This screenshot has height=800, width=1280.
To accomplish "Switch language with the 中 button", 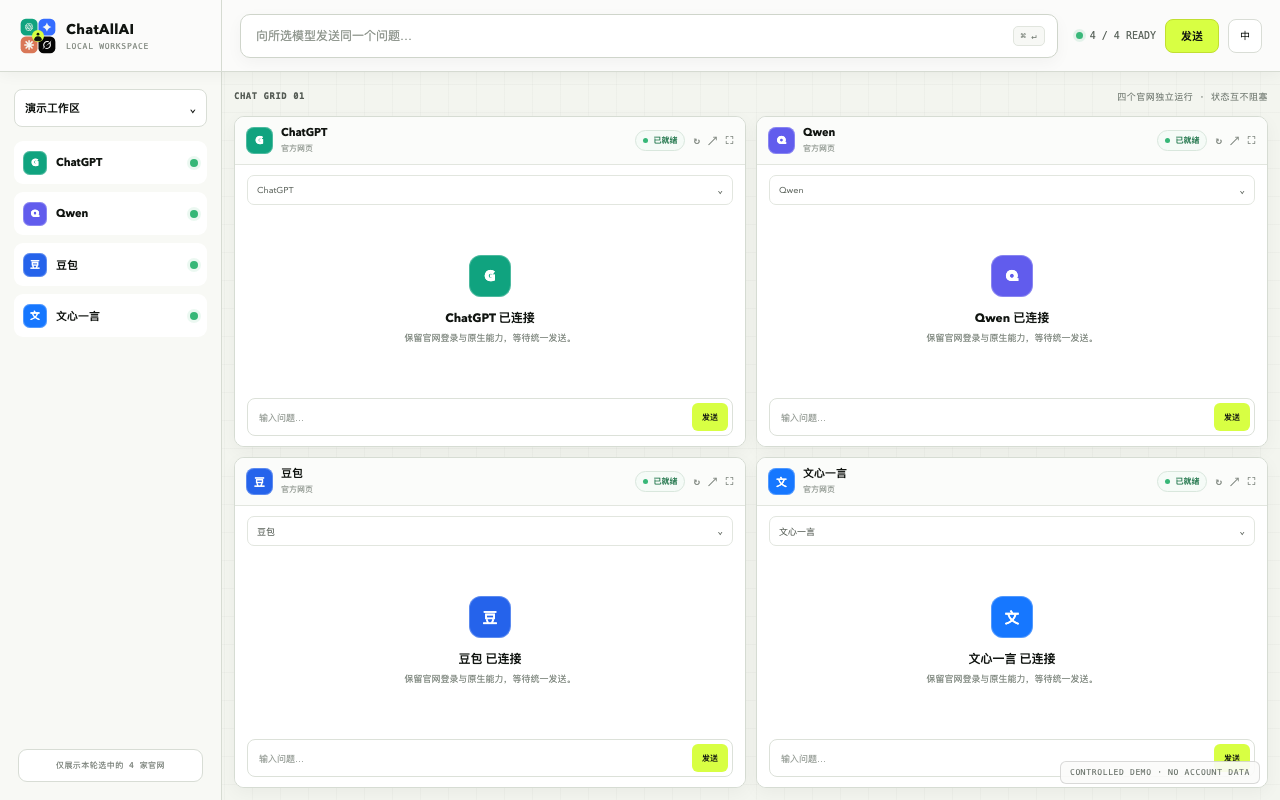I will [x=1245, y=36].
